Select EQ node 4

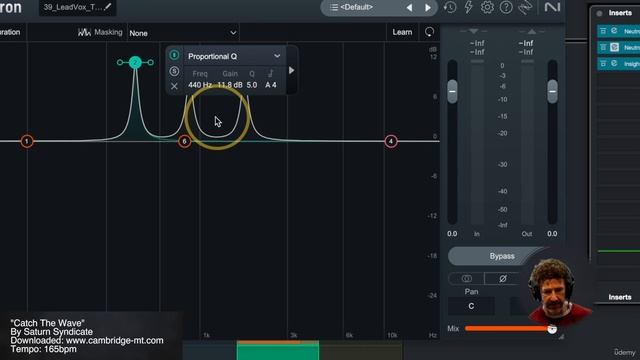[391, 141]
